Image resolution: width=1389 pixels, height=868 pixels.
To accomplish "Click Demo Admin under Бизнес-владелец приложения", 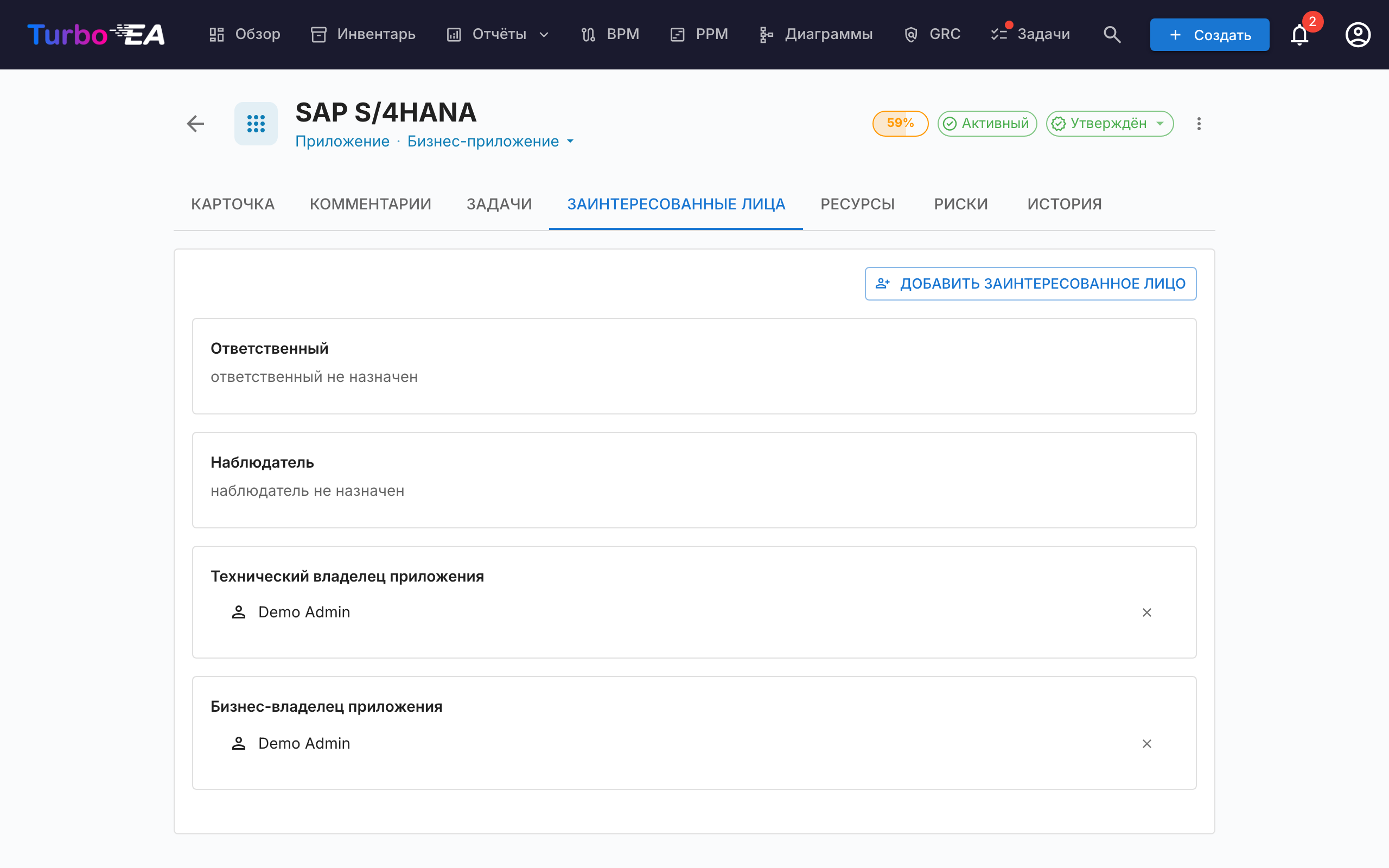I will click(304, 743).
